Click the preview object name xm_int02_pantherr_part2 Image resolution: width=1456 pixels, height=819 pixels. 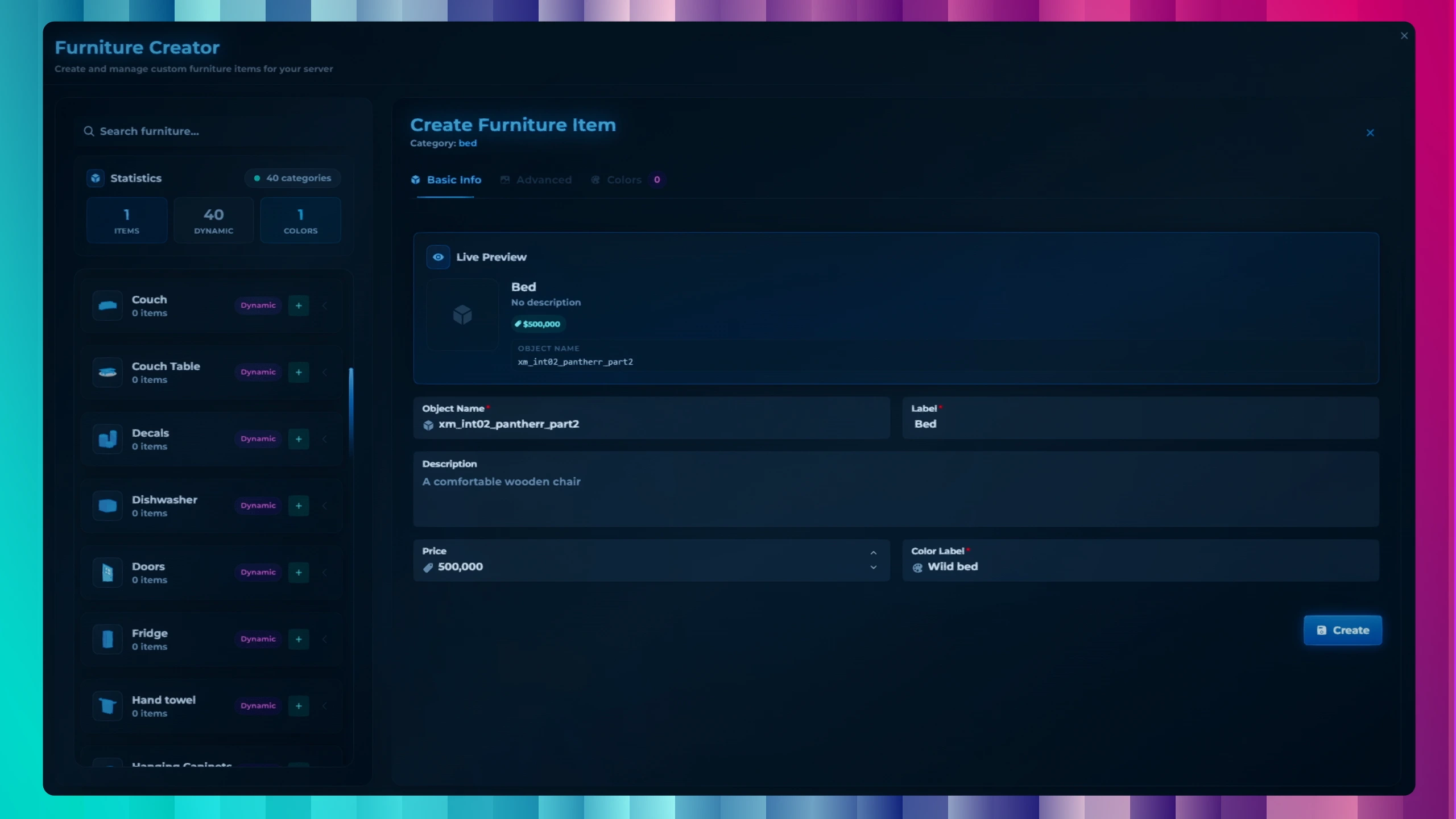point(575,362)
